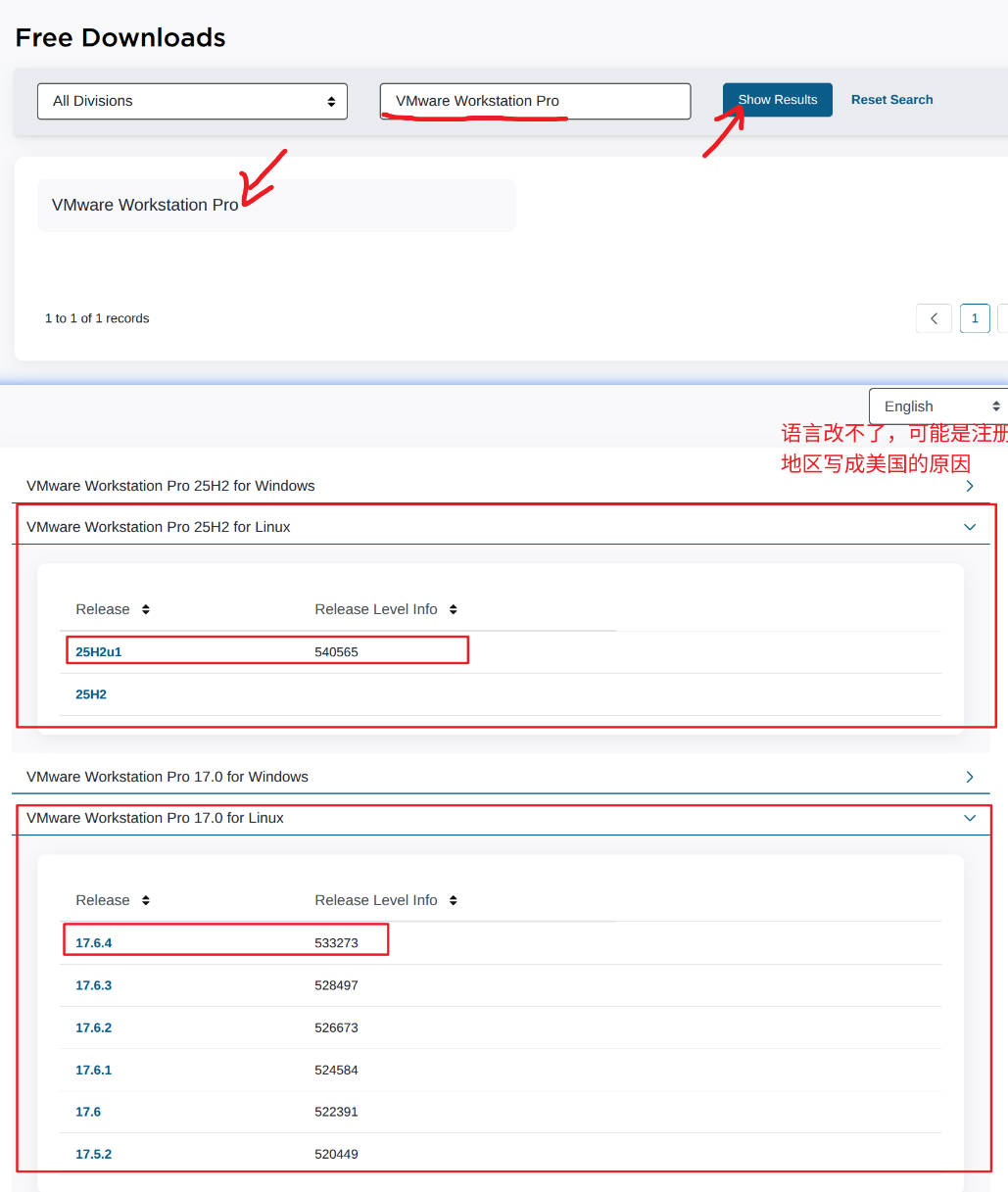Collapse Workstation Pro 17.0 for Linux section
The image size is (1008, 1192).
pyautogui.click(x=969, y=818)
